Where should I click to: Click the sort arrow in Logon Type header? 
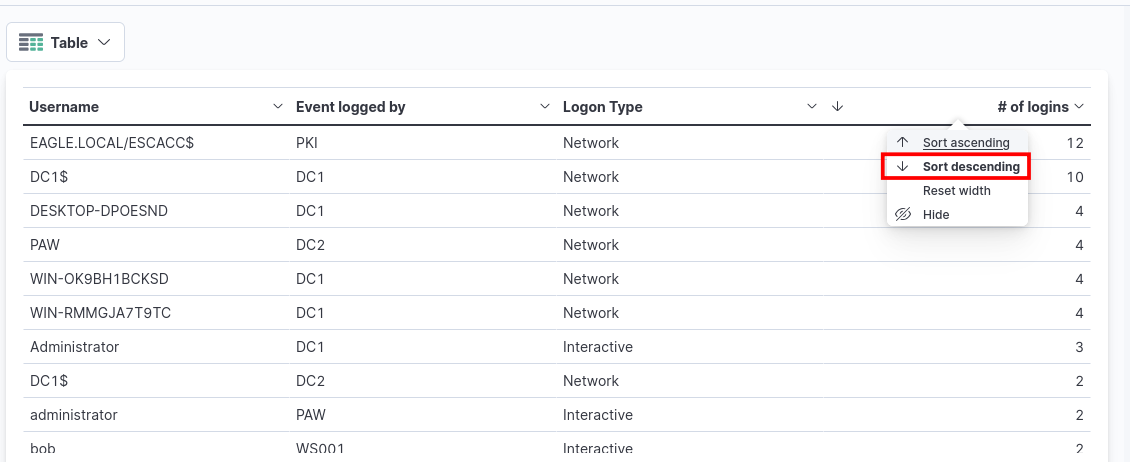point(838,107)
